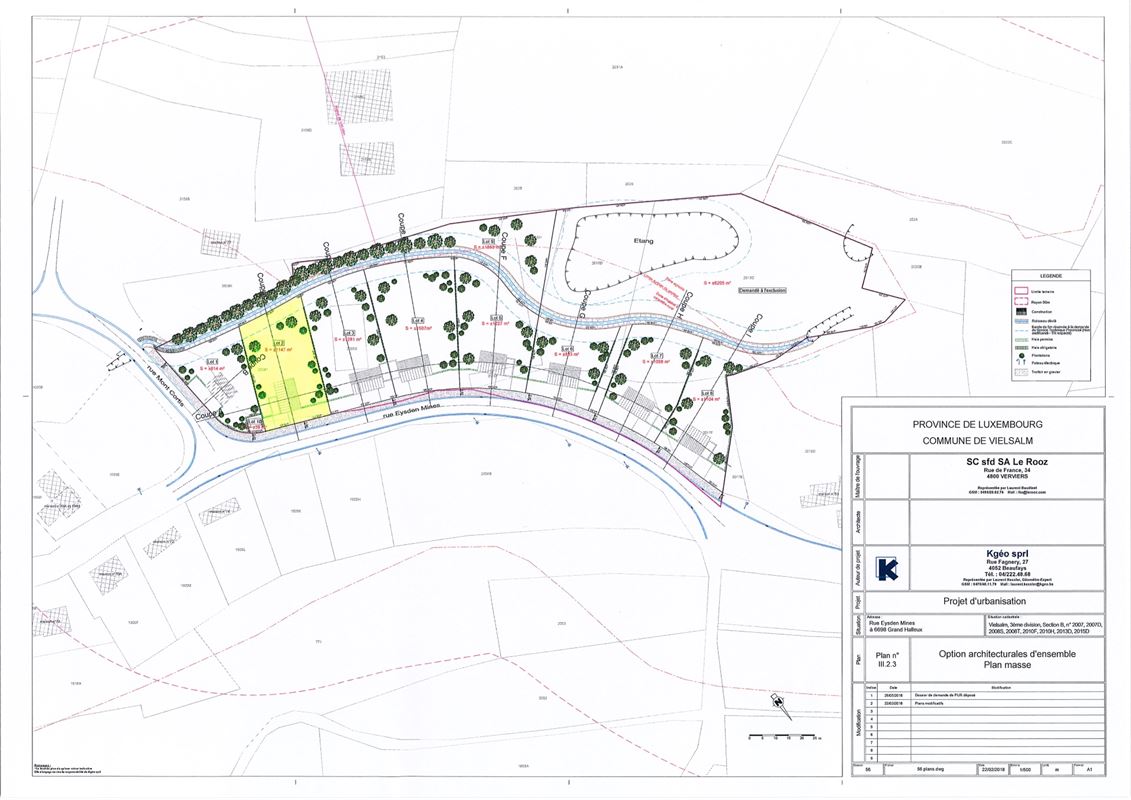Click the north arrow symbol
Image resolution: width=1131 pixels, height=800 pixels.
coord(781,706)
